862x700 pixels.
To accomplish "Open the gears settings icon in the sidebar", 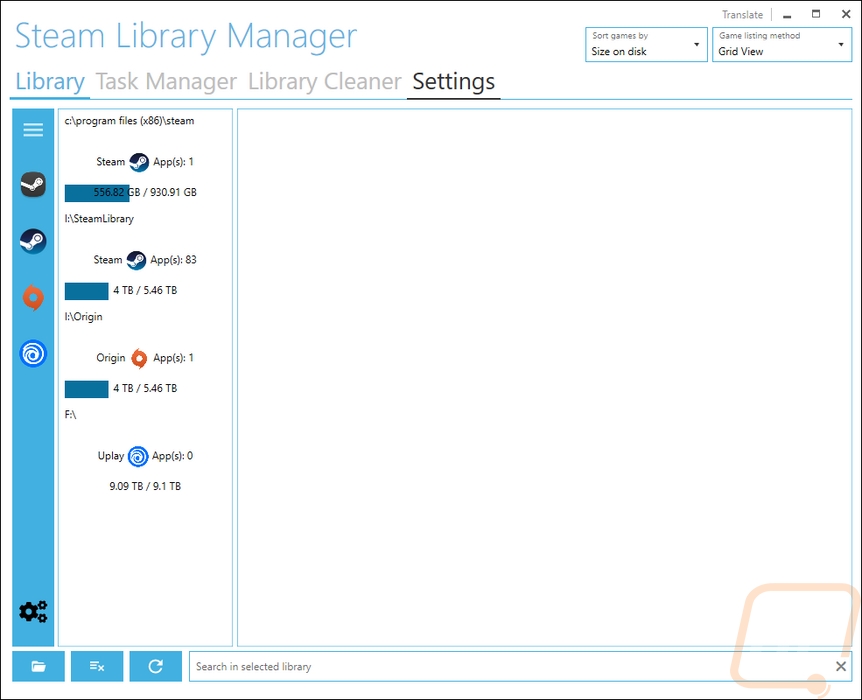I will point(33,611).
